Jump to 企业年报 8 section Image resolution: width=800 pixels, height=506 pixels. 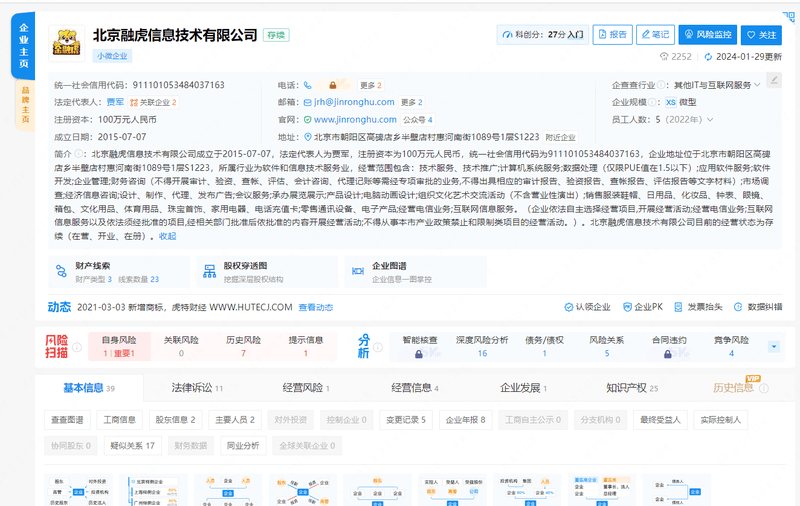pos(465,420)
